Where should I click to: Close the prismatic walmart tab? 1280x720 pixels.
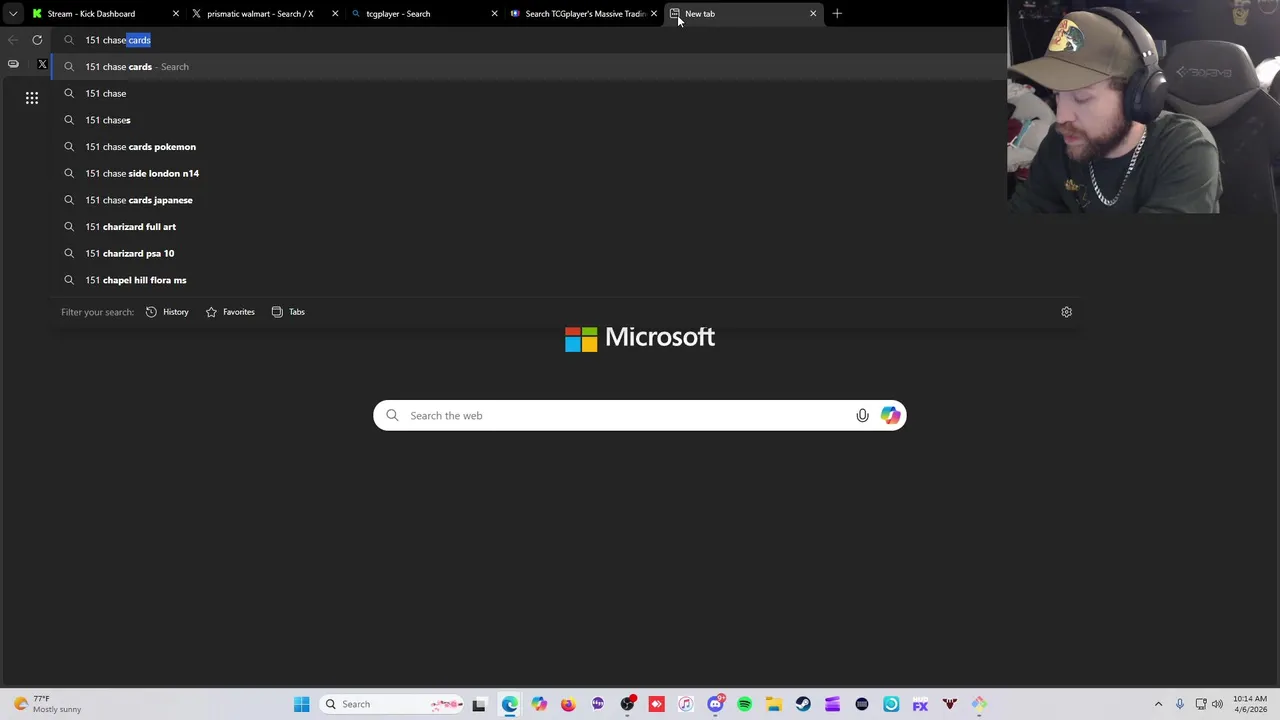[335, 14]
